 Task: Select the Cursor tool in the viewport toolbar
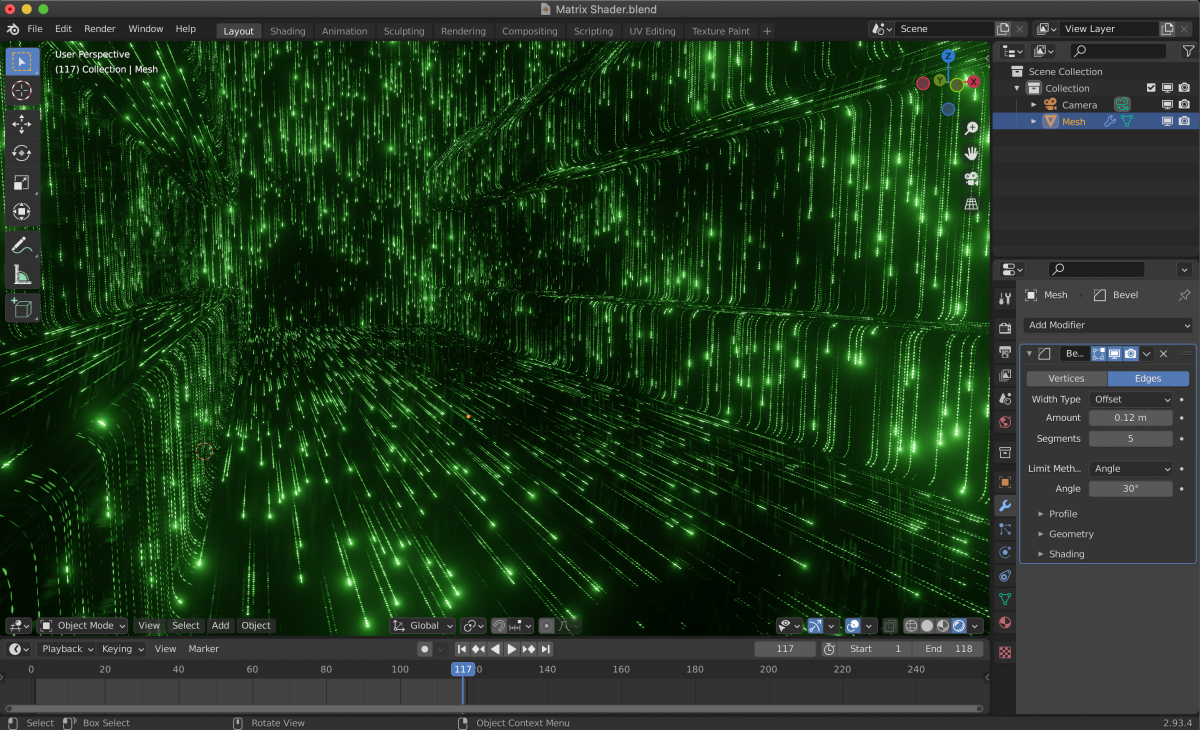22,91
